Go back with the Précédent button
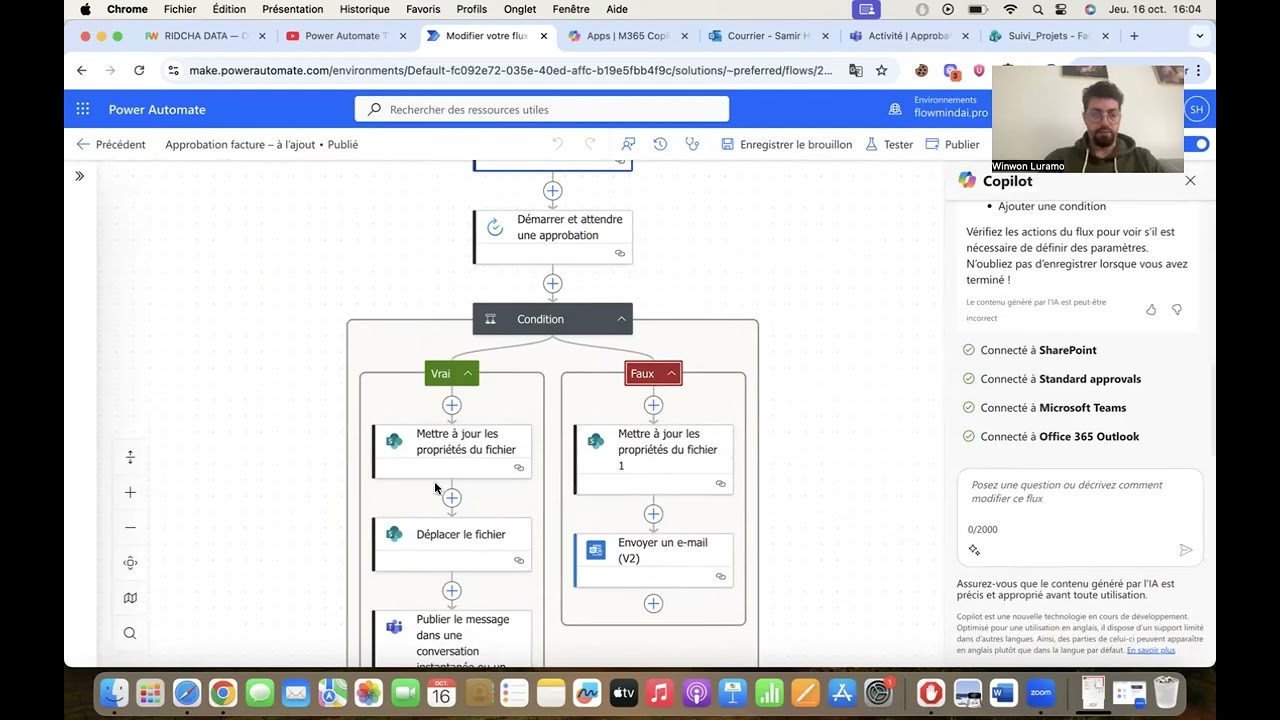1280x720 pixels. tap(111, 144)
